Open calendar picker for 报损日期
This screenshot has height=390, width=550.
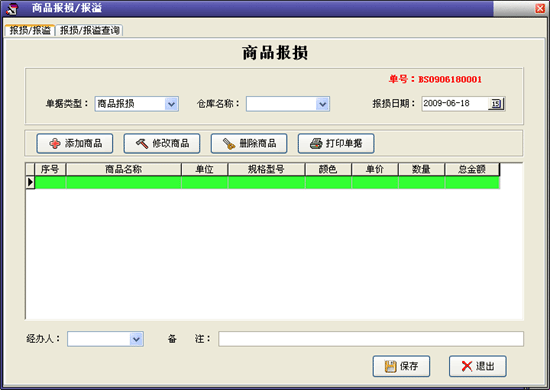496,104
